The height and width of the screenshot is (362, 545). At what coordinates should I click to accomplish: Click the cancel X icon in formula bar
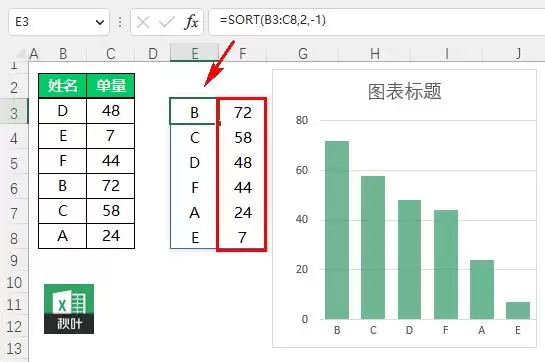(x=143, y=23)
